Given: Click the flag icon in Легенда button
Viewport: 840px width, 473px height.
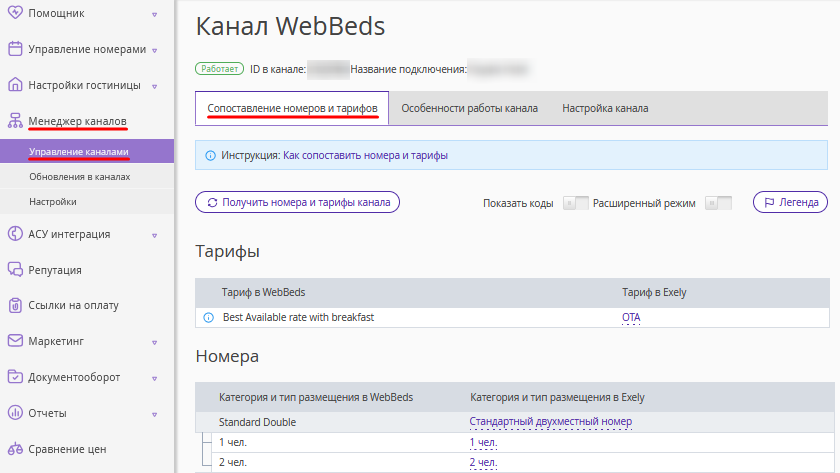Looking at the screenshot, I should coord(769,202).
